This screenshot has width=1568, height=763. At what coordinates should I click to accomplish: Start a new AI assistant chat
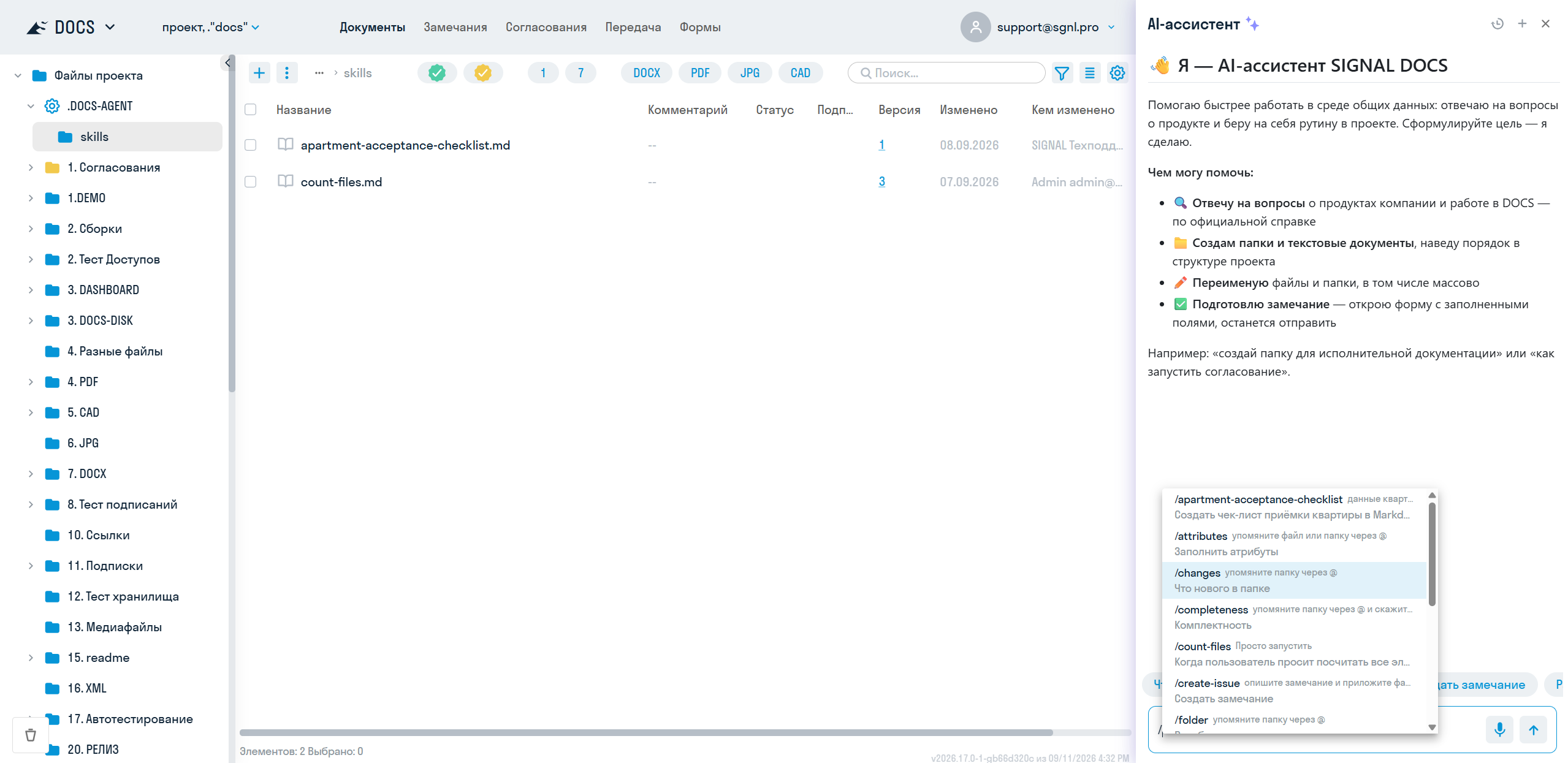point(1522,24)
